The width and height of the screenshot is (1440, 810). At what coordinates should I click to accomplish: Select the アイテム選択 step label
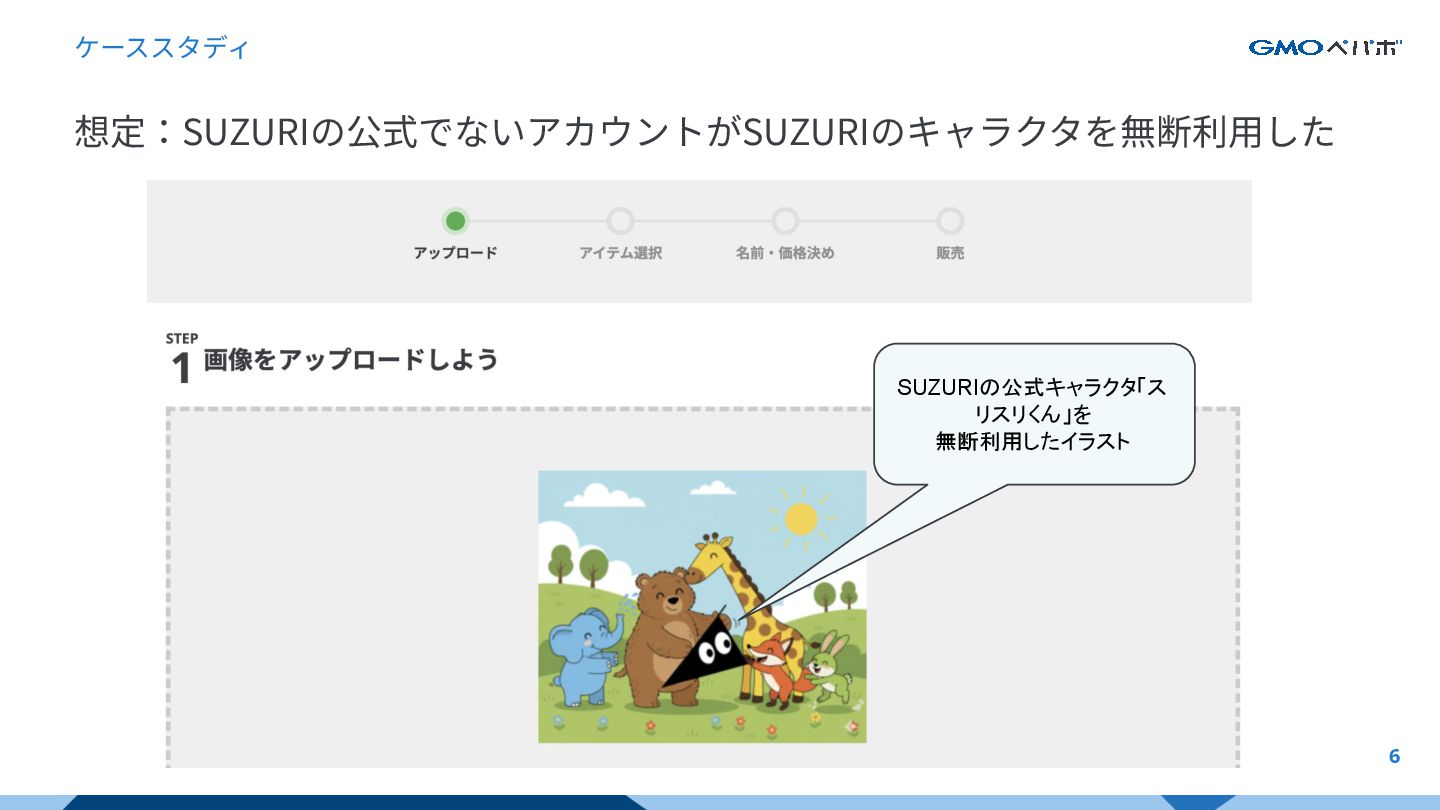coord(620,254)
